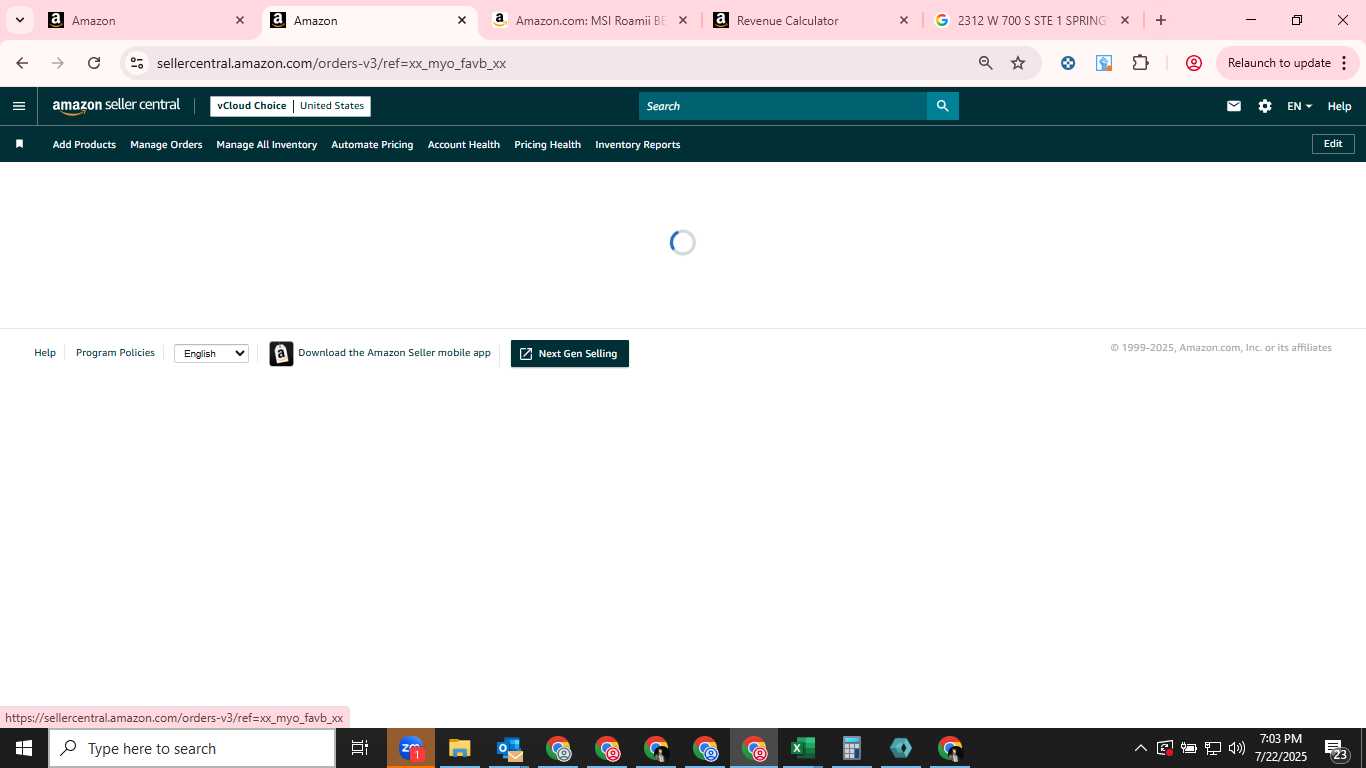
Task: Expand the EN language dropdown
Action: [x=1299, y=106]
